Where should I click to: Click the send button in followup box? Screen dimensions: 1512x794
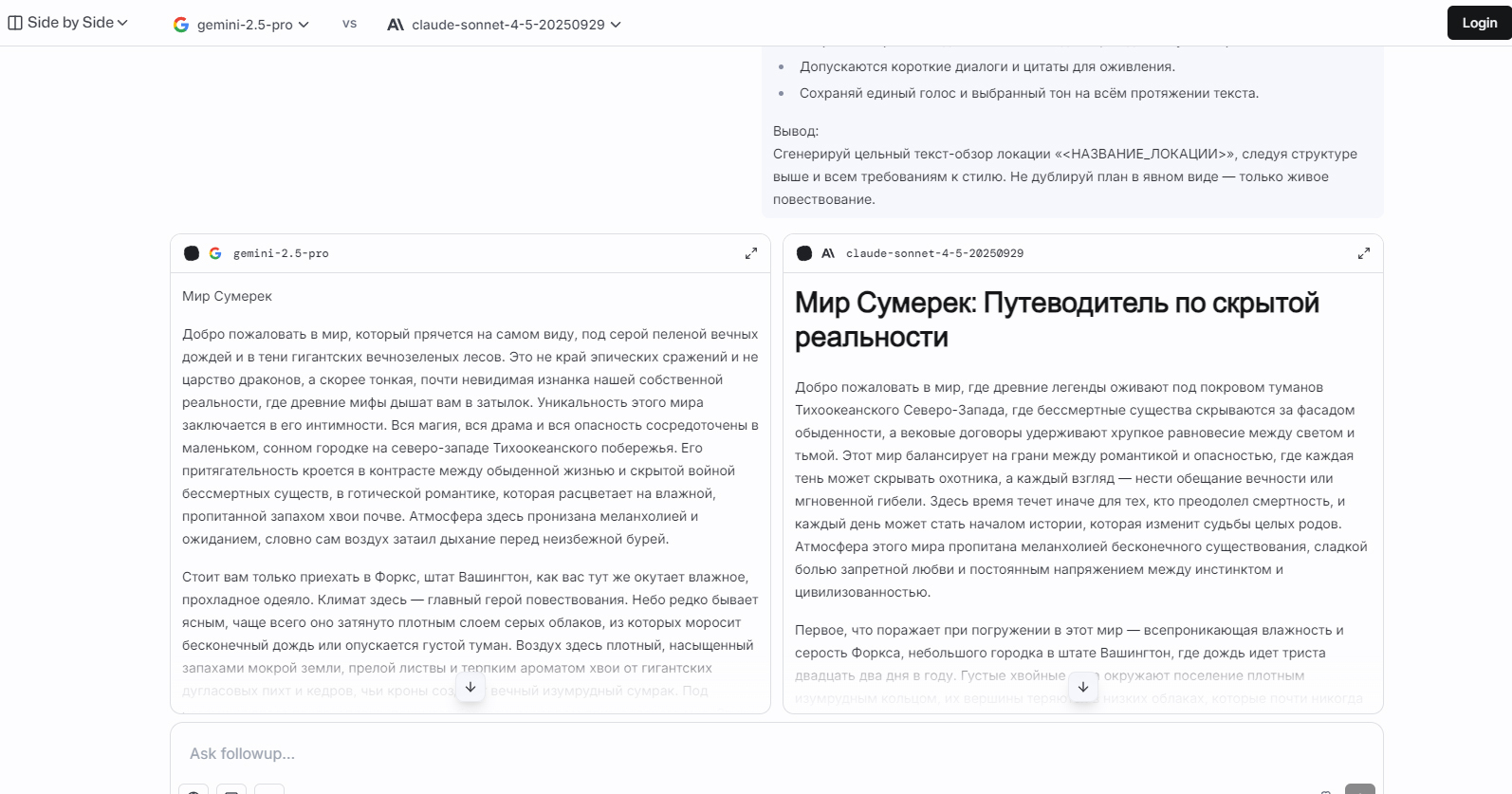[1359, 789]
